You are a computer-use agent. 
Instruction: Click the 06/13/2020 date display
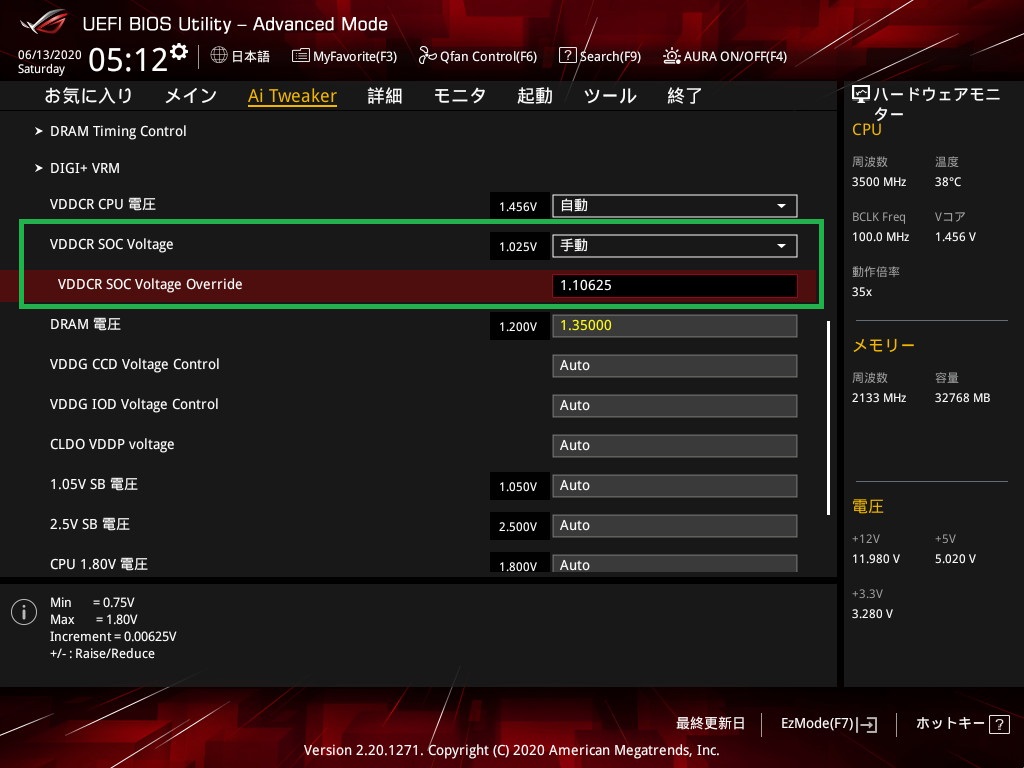(x=50, y=55)
